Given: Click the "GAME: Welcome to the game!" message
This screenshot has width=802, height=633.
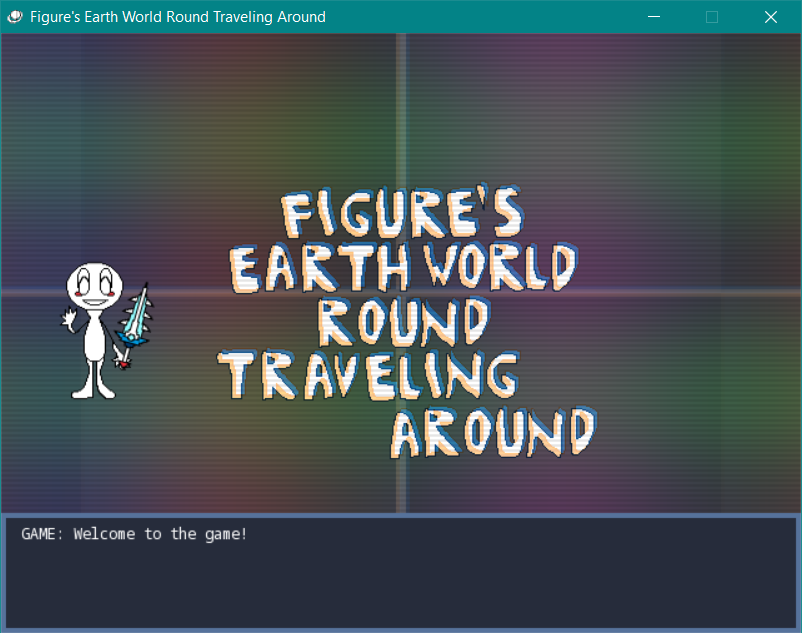Looking at the screenshot, I should (x=134, y=534).
